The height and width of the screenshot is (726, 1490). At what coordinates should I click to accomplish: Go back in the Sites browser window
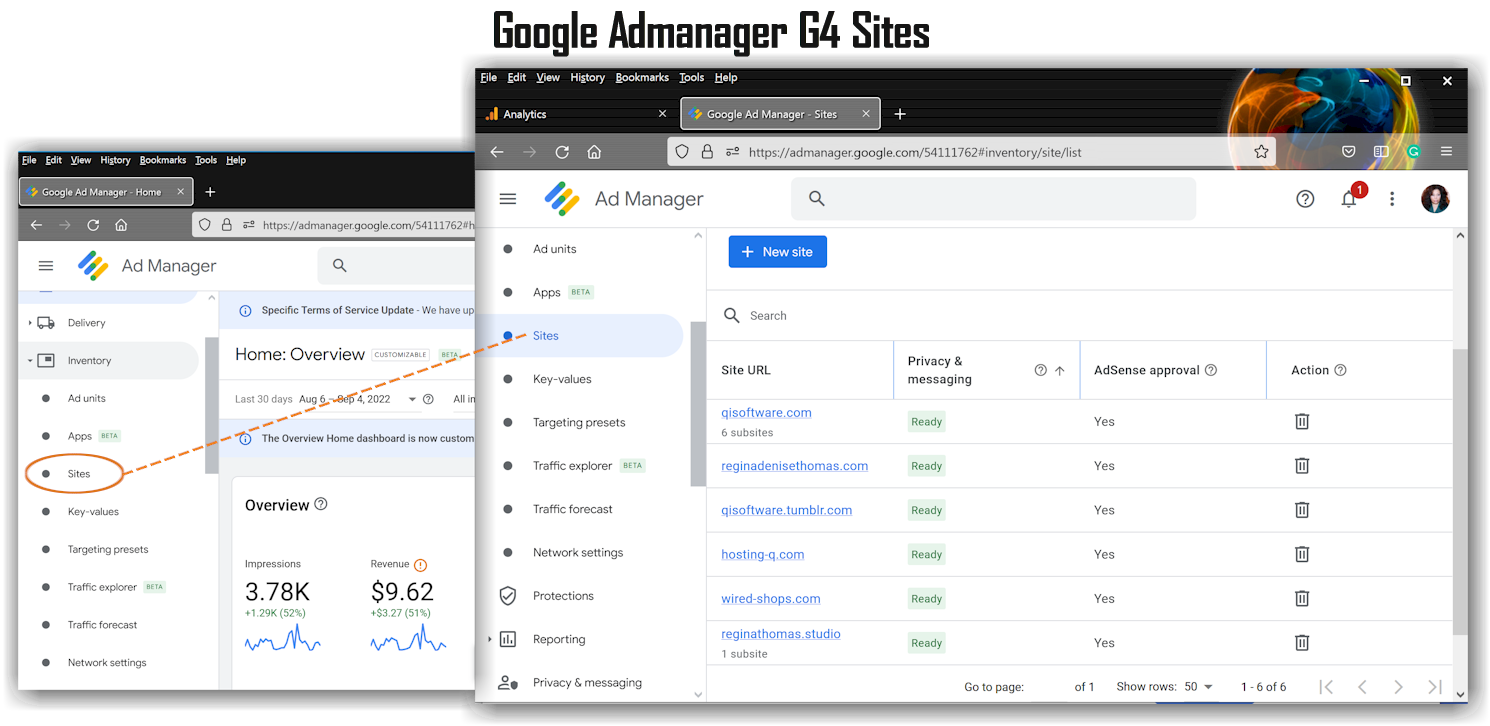click(x=497, y=152)
